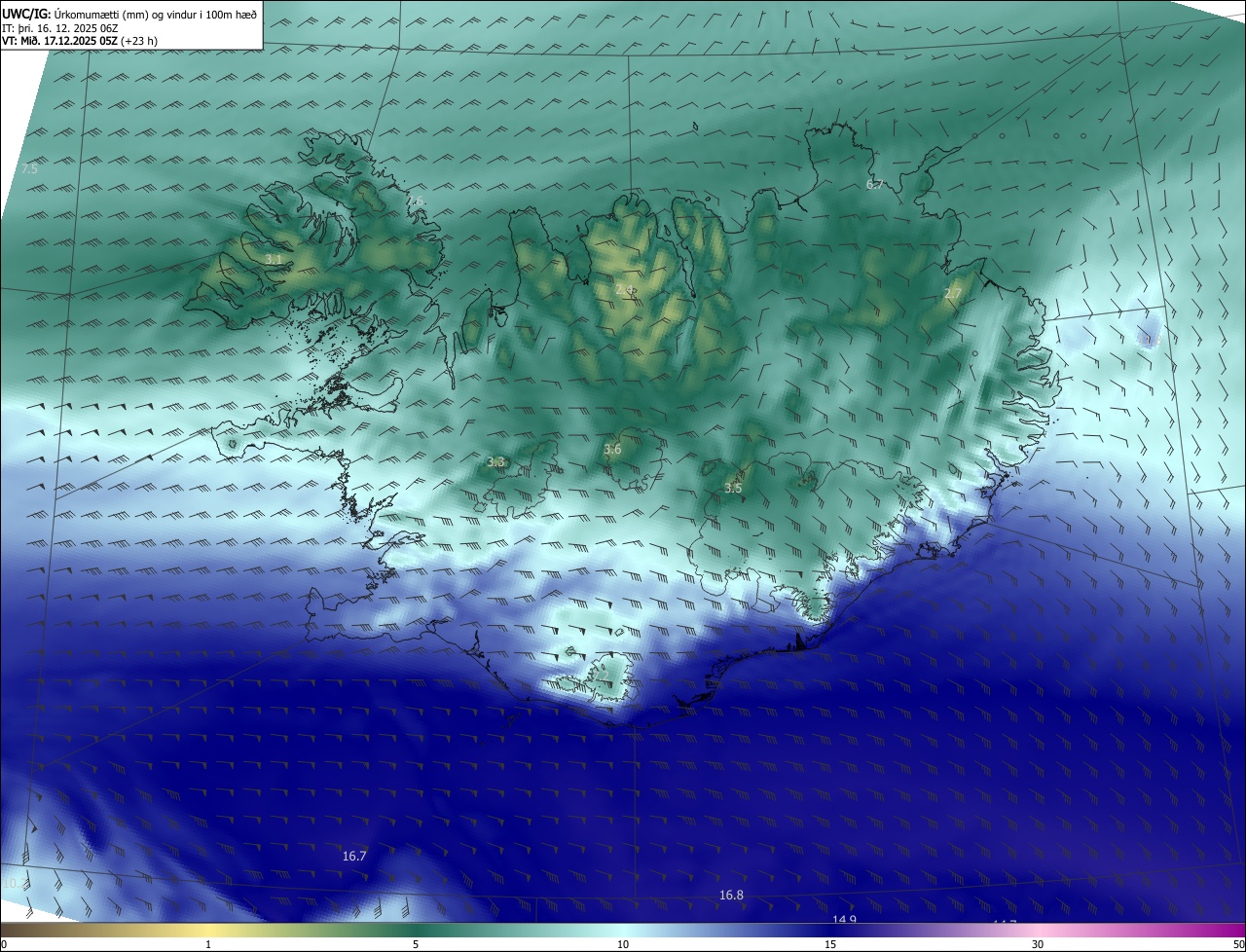Click the 0 tick on the color scale
This screenshot has width=1246, height=952.
(x=4, y=944)
